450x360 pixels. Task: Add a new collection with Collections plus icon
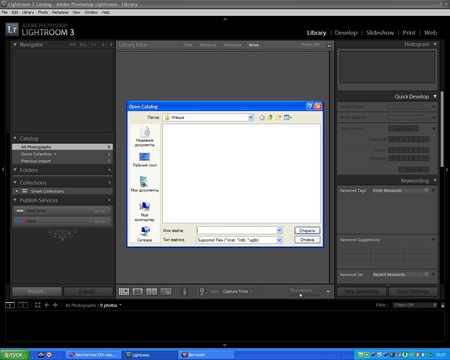[109, 183]
